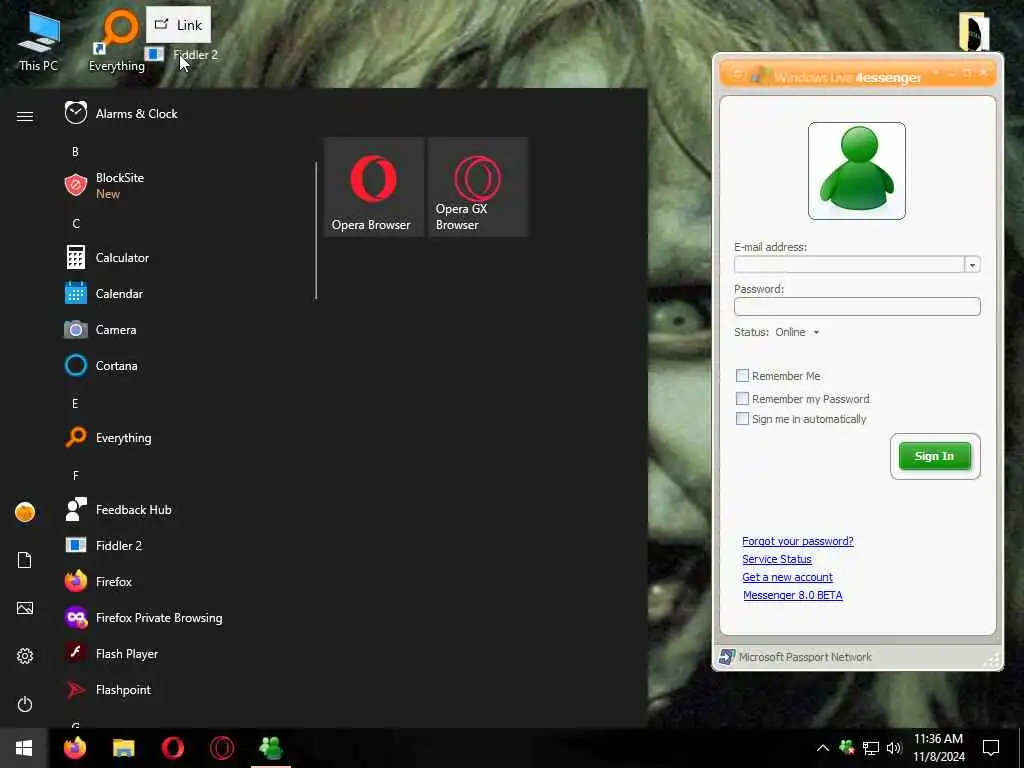Click the Power button in Start sidebar
This screenshot has height=768, width=1024.
25,704
